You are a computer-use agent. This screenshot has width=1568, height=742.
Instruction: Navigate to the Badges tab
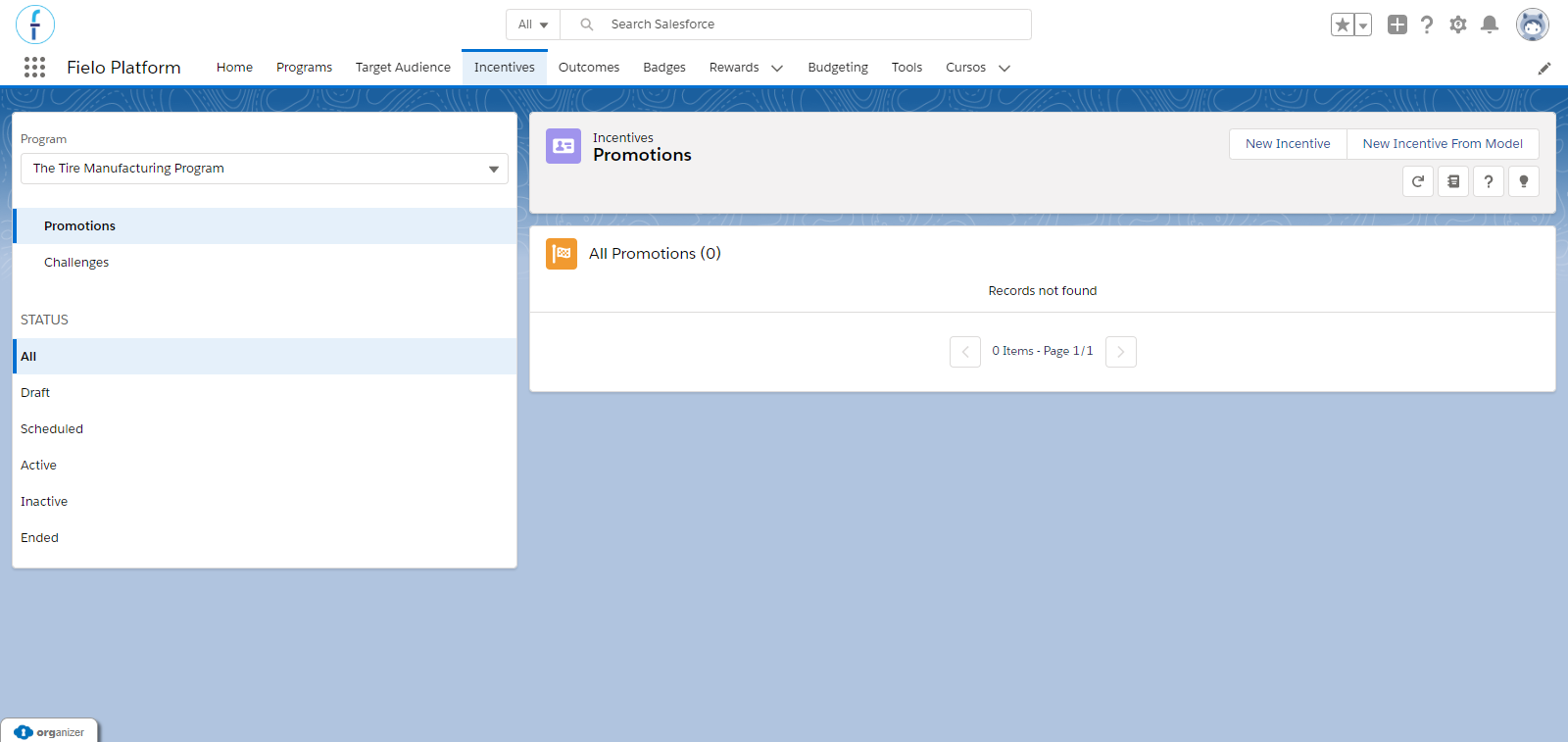coord(664,68)
